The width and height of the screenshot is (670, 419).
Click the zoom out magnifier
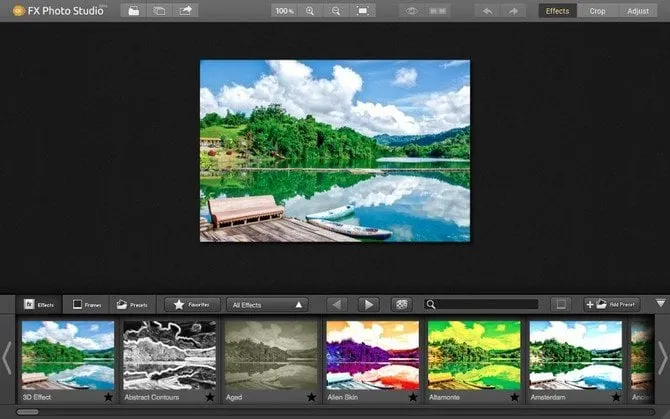click(x=336, y=10)
